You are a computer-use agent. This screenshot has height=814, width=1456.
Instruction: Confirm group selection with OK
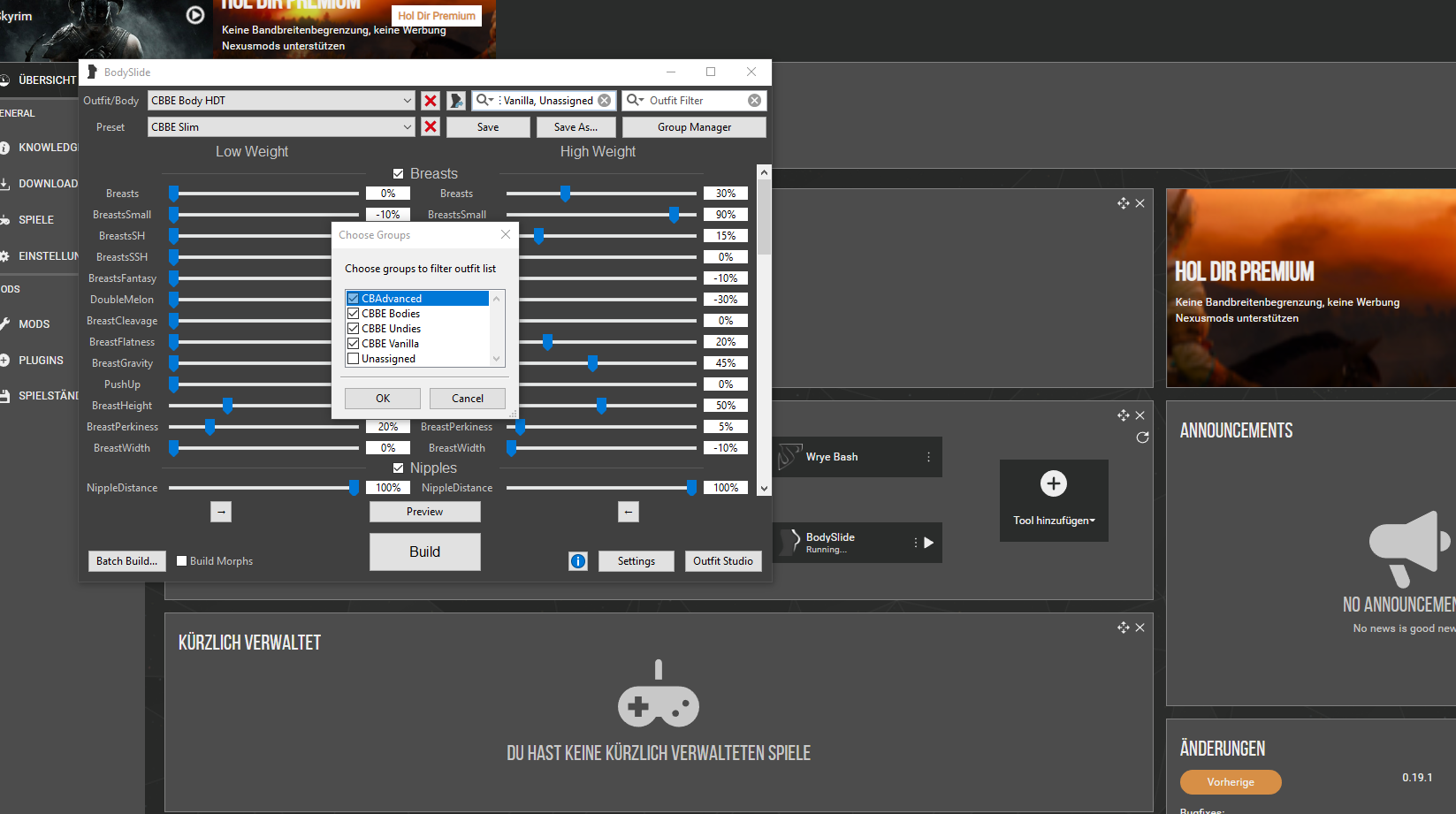pyautogui.click(x=383, y=399)
